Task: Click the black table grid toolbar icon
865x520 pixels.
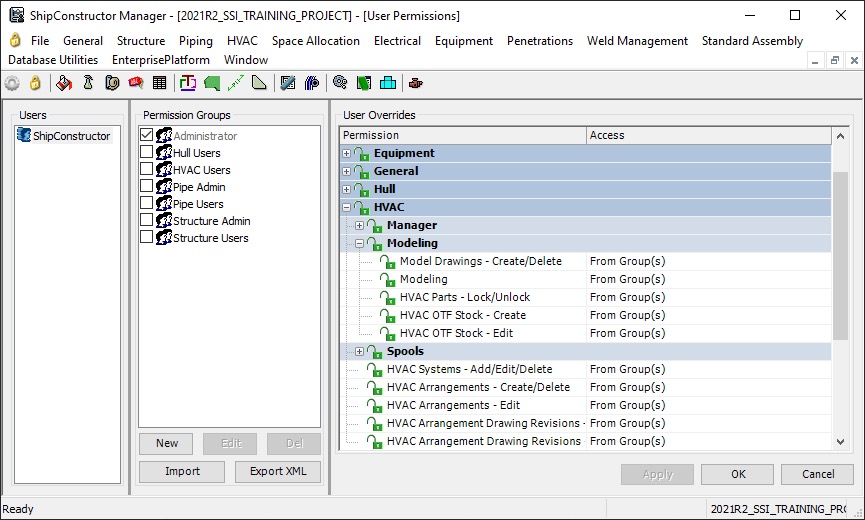Action: 159,83
